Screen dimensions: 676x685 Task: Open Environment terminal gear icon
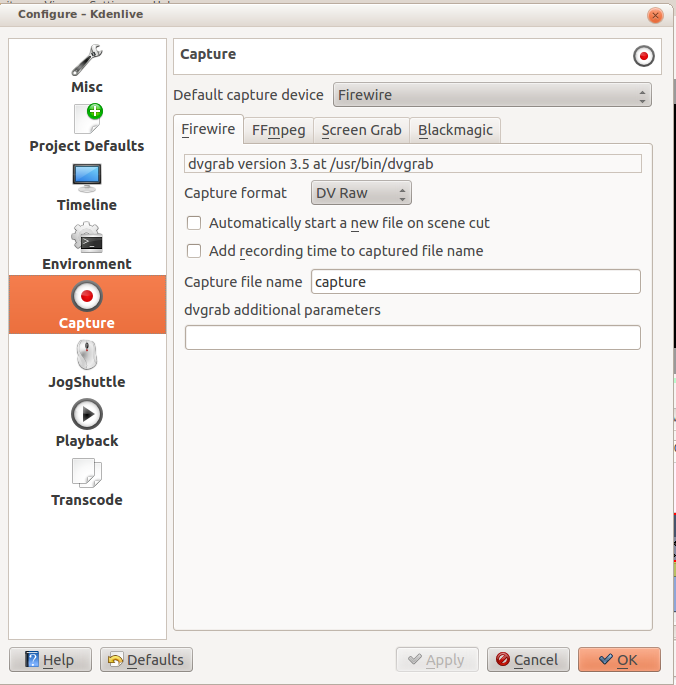87,237
